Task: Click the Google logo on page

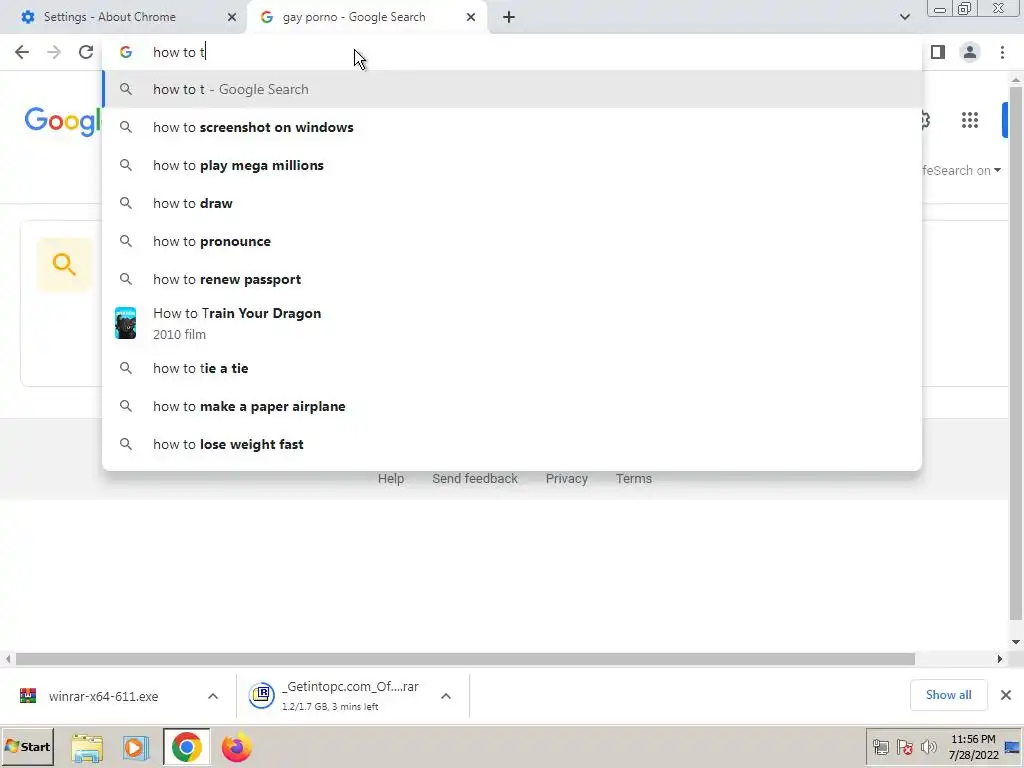Action: click(63, 121)
